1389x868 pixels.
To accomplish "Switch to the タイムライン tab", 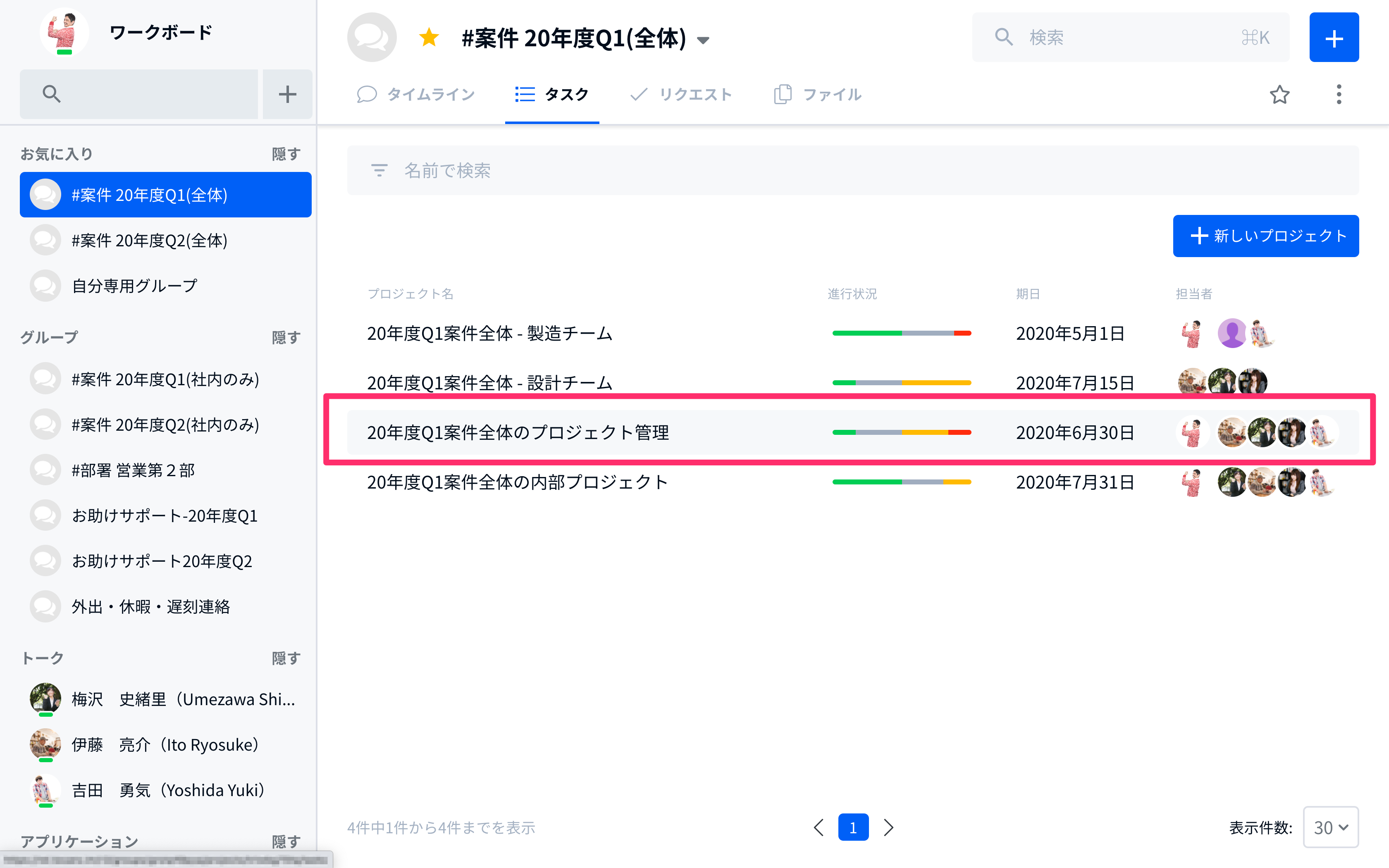I will [416, 95].
